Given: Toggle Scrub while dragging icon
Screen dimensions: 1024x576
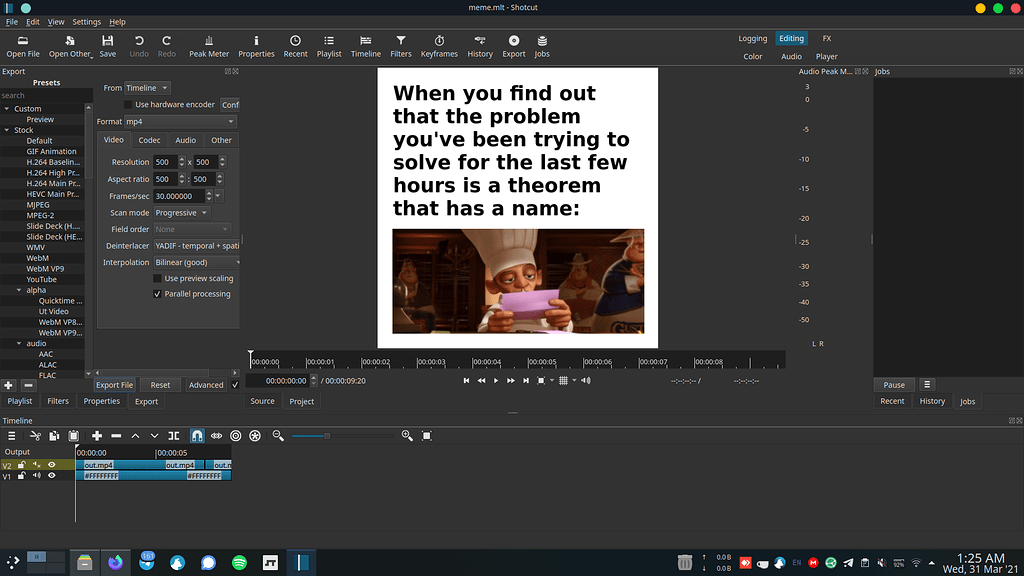Looking at the screenshot, I should [216, 436].
